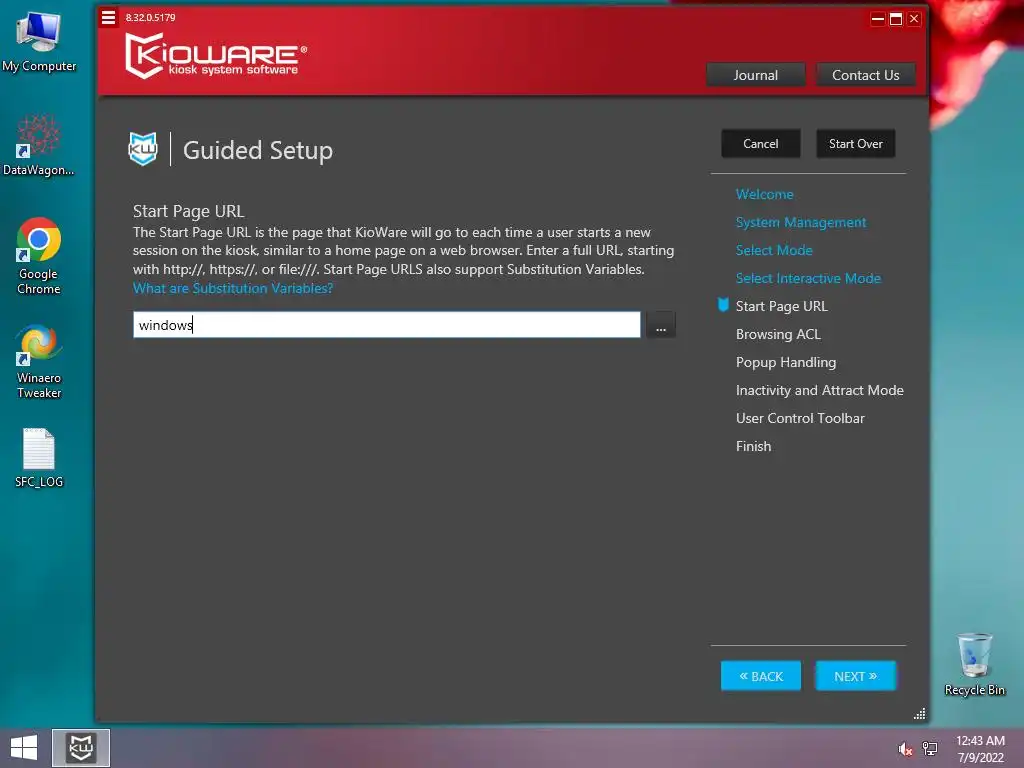Click the Start Page URL heading text
The width and height of the screenshot is (1024, 768).
pyautogui.click(x=189, y=211)
